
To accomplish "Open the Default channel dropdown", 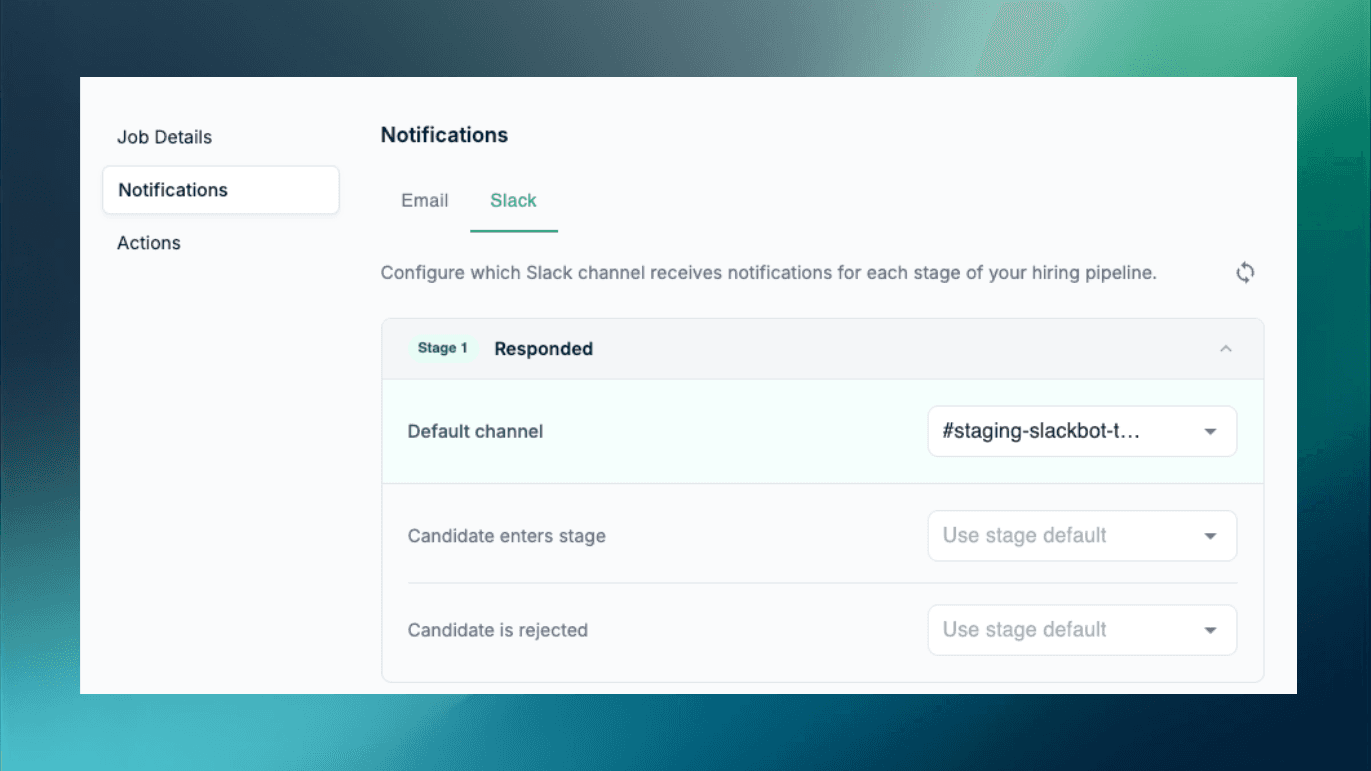I will (x=1082, y=431).
